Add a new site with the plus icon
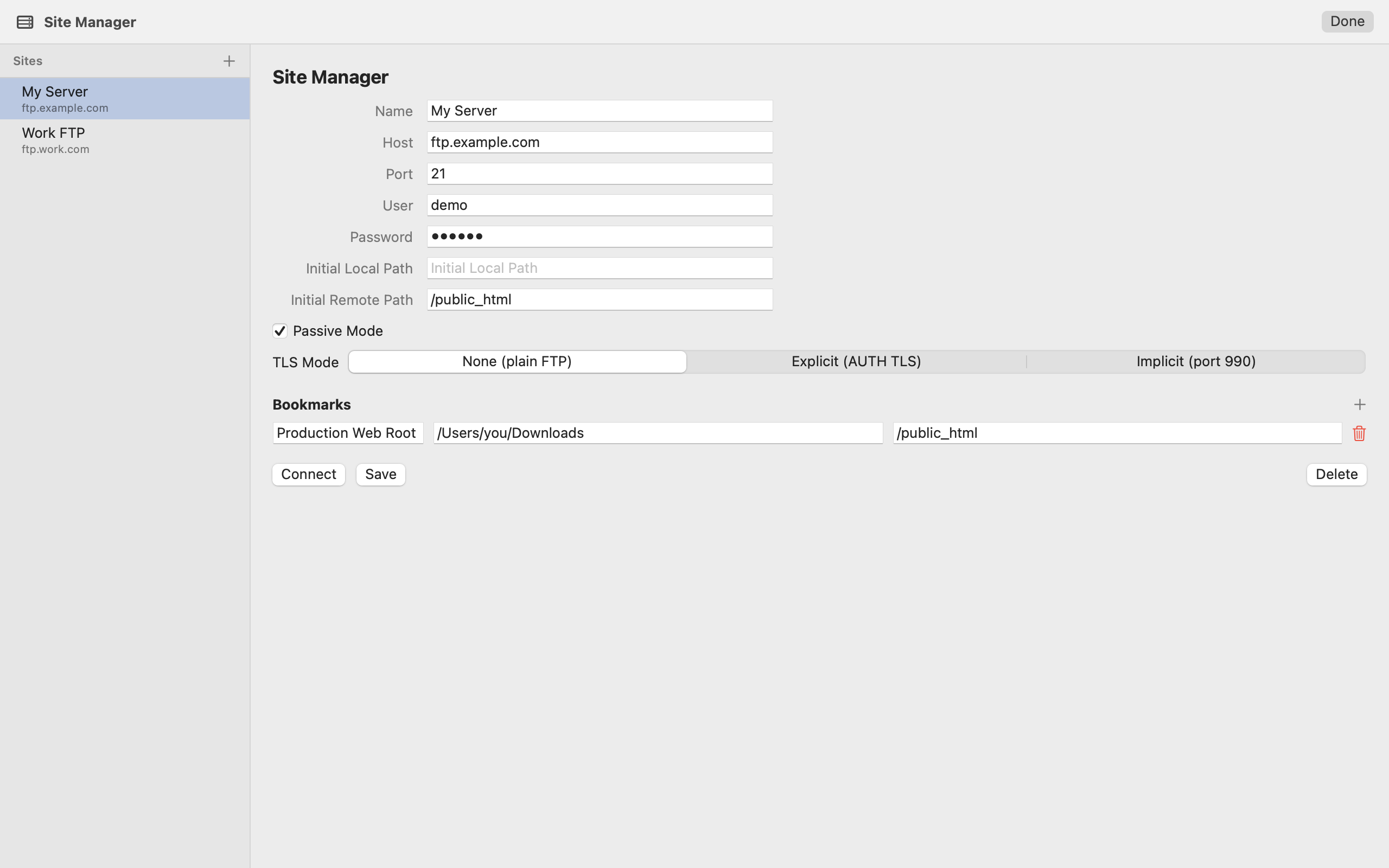 coord(229,61)
